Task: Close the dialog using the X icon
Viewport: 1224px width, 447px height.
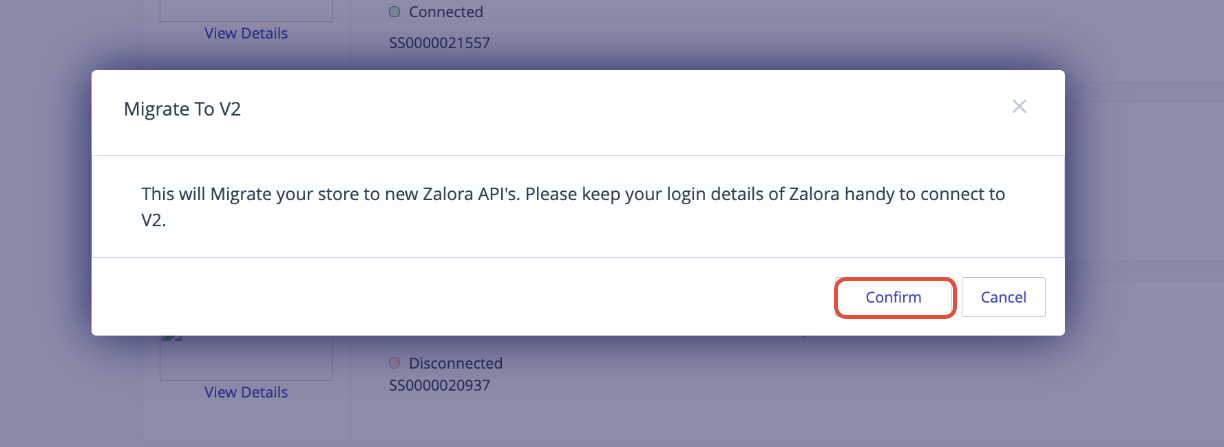Action: point(1019,106)
